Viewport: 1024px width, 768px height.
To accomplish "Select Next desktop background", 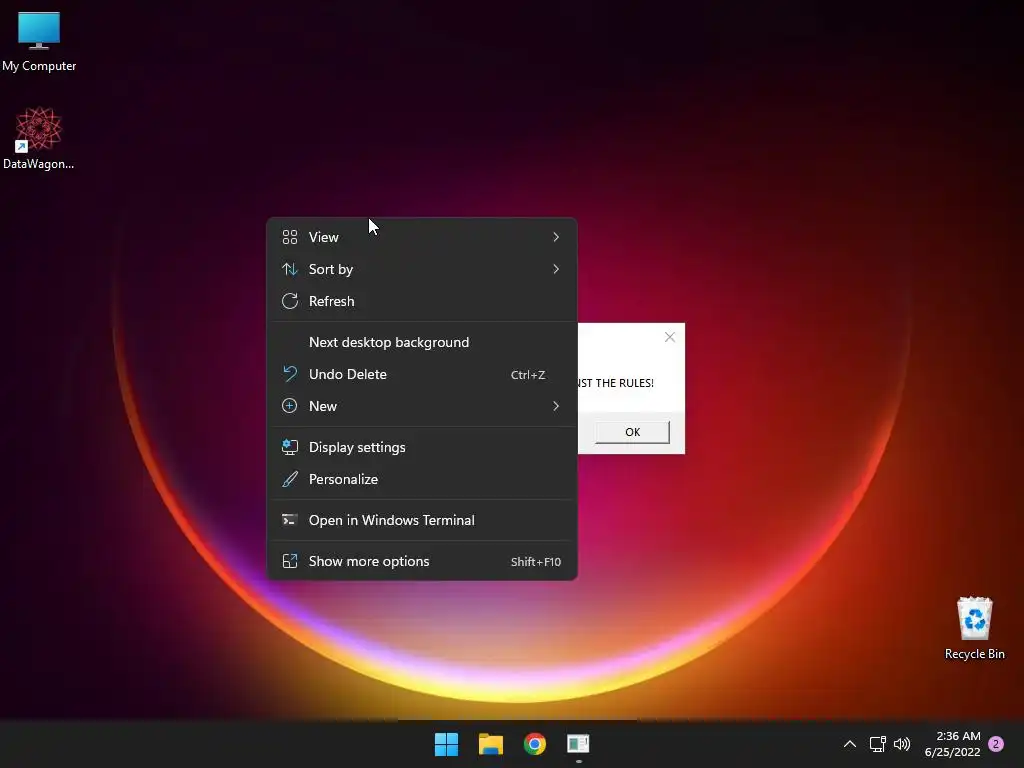I will point(422,342).
